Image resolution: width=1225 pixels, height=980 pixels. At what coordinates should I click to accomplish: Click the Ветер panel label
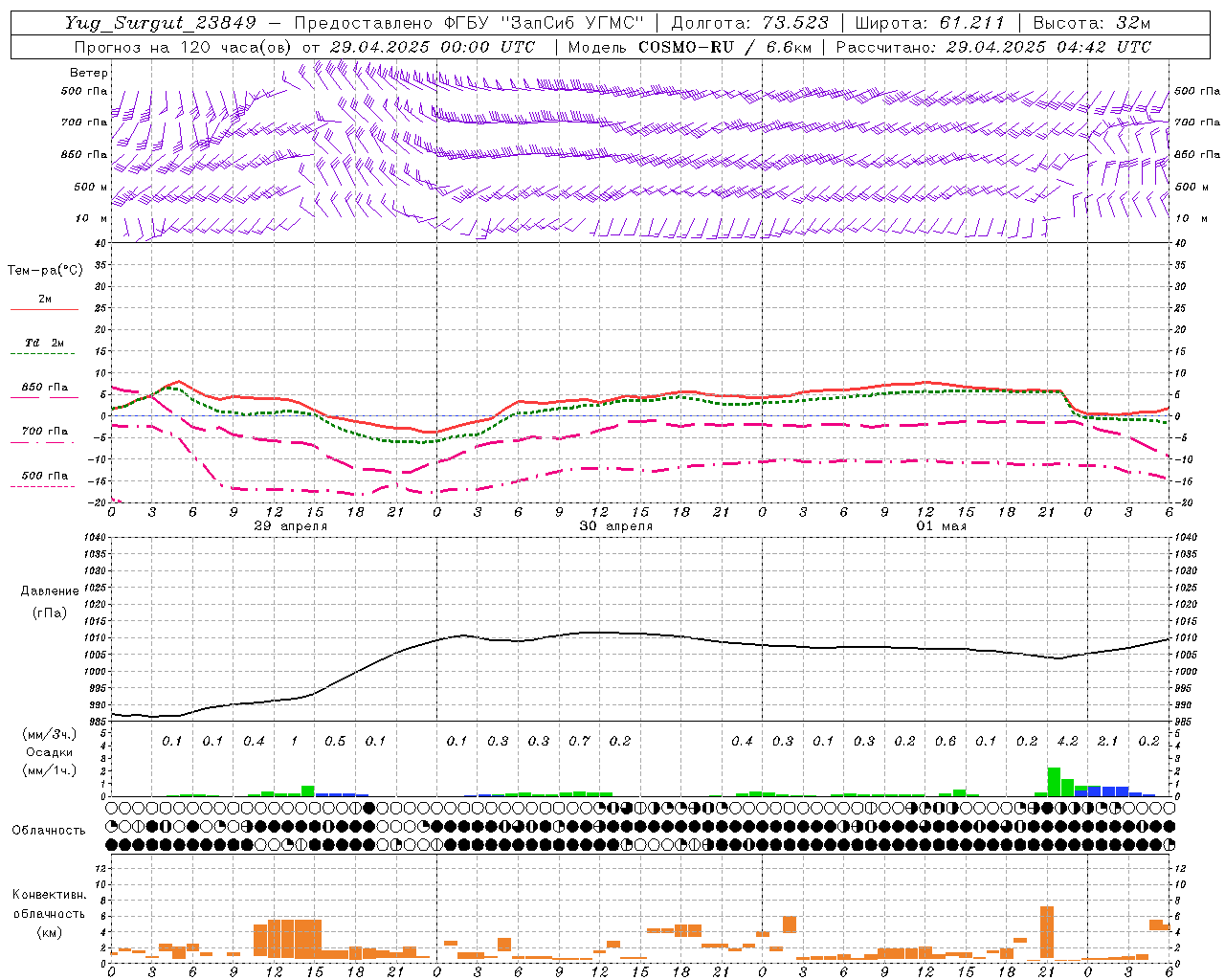[x=89, y=73]
